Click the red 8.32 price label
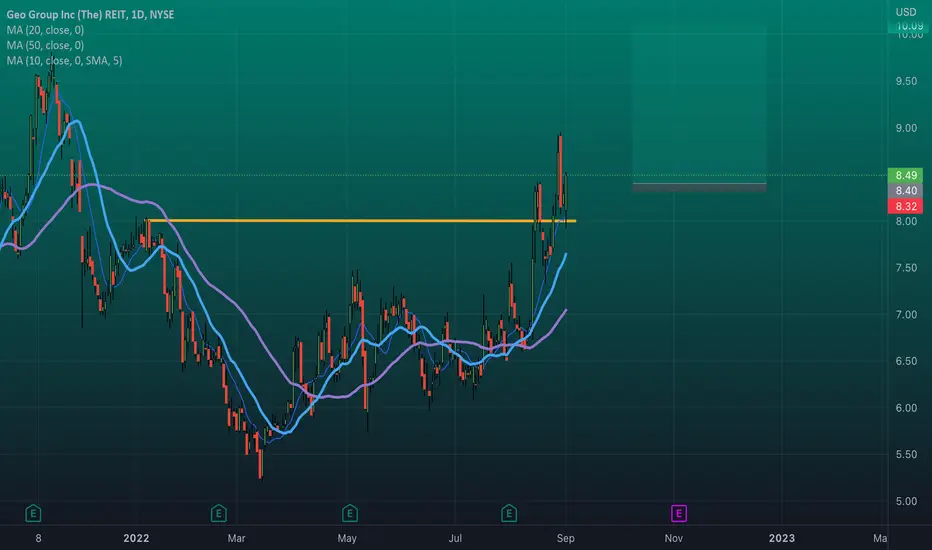The width and height of the screenshot is (932, 550). click(905, 206)
